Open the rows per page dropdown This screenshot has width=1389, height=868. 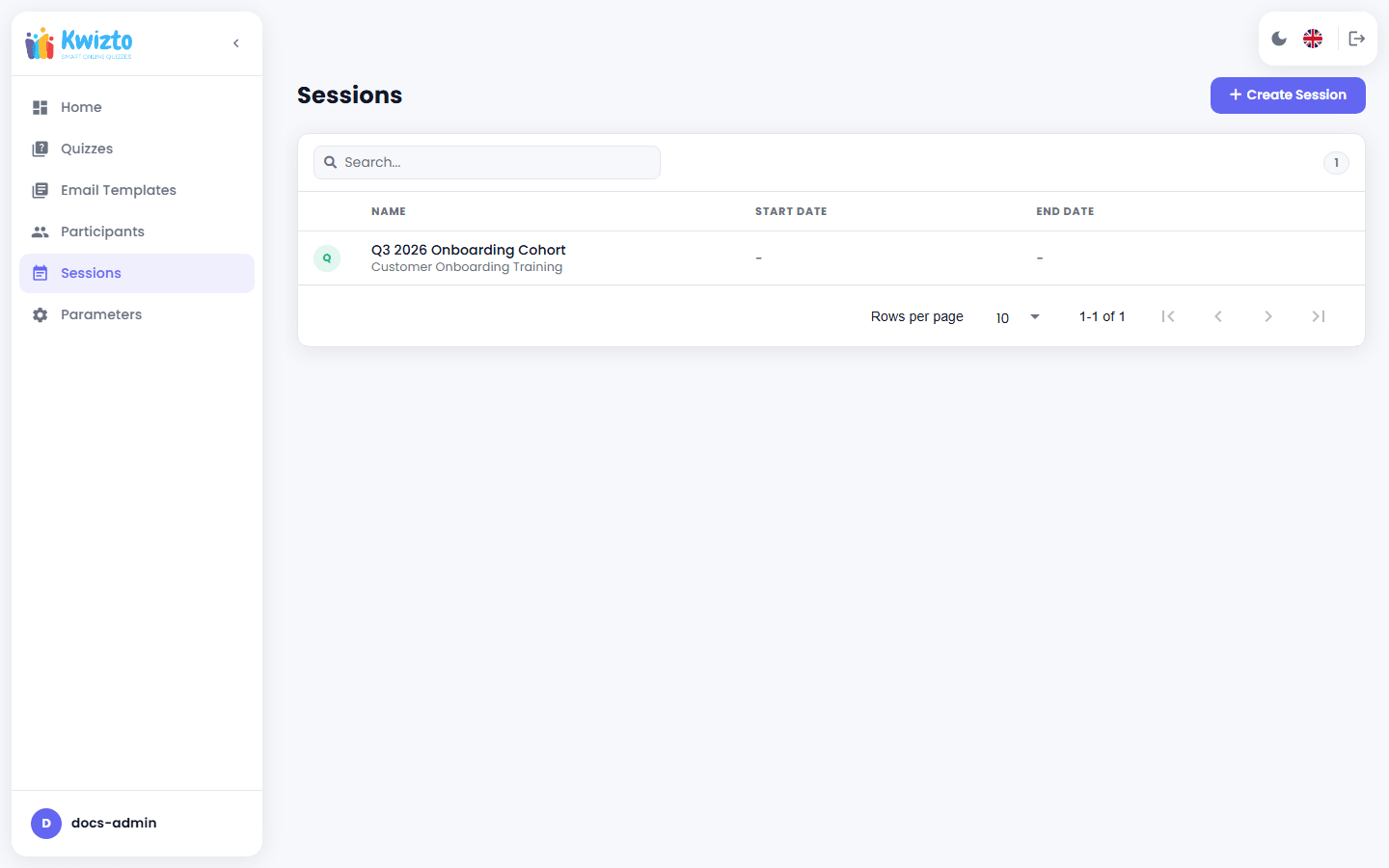point(1018,316)
